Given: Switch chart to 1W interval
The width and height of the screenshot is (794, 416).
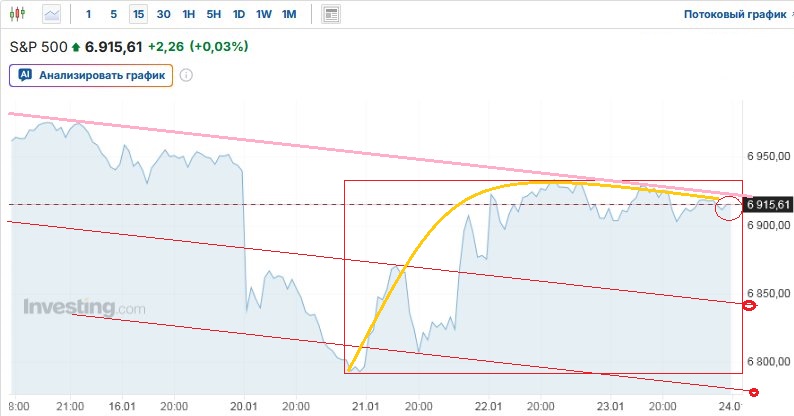Looking at the screenshot, I should click(x=264, y=15).
